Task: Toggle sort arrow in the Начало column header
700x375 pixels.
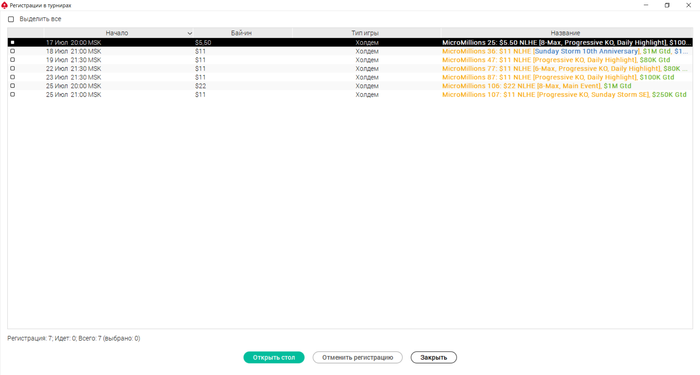Action: click(x=189, y=33)
